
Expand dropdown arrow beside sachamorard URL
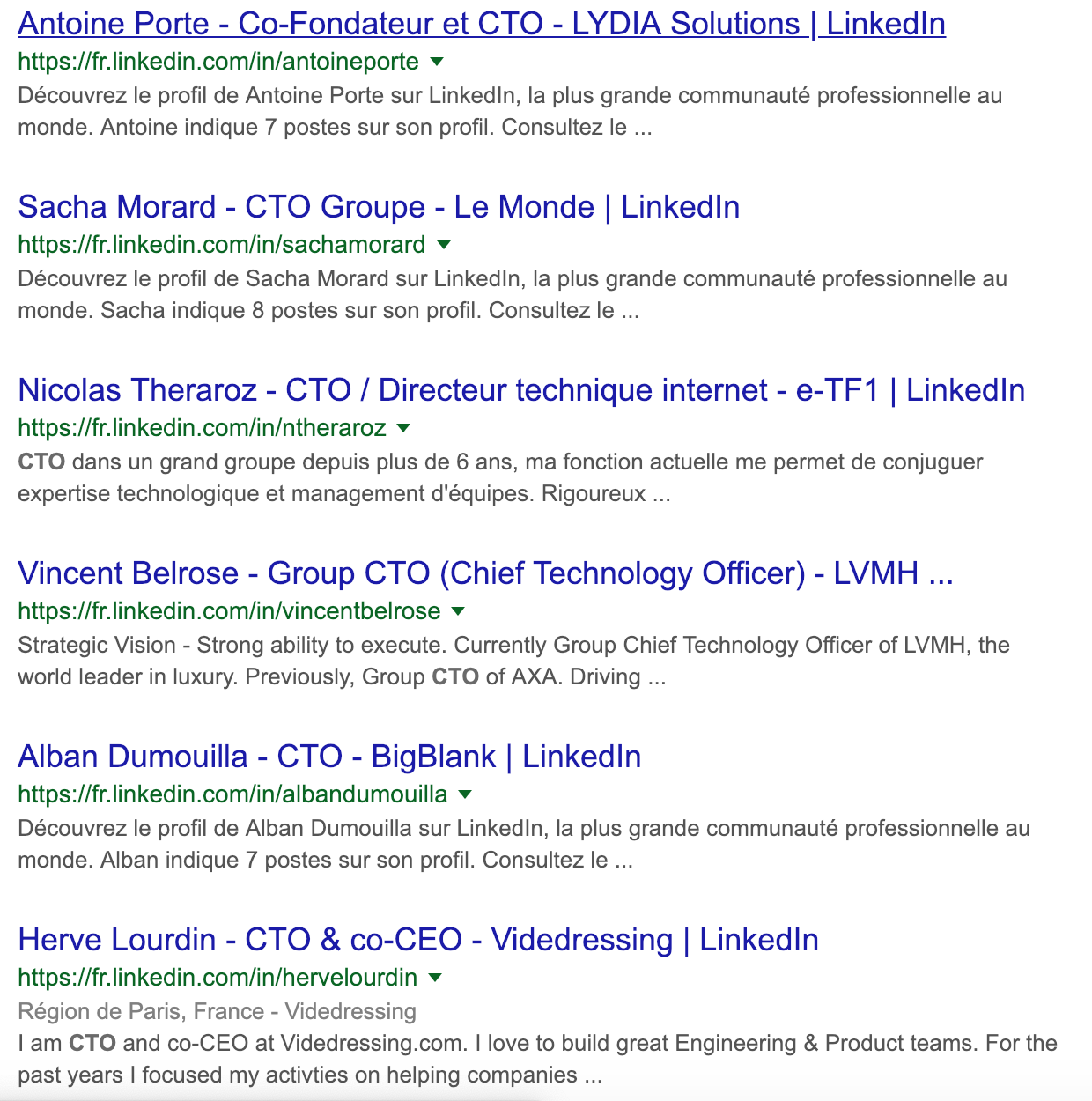tap(444, 245)
